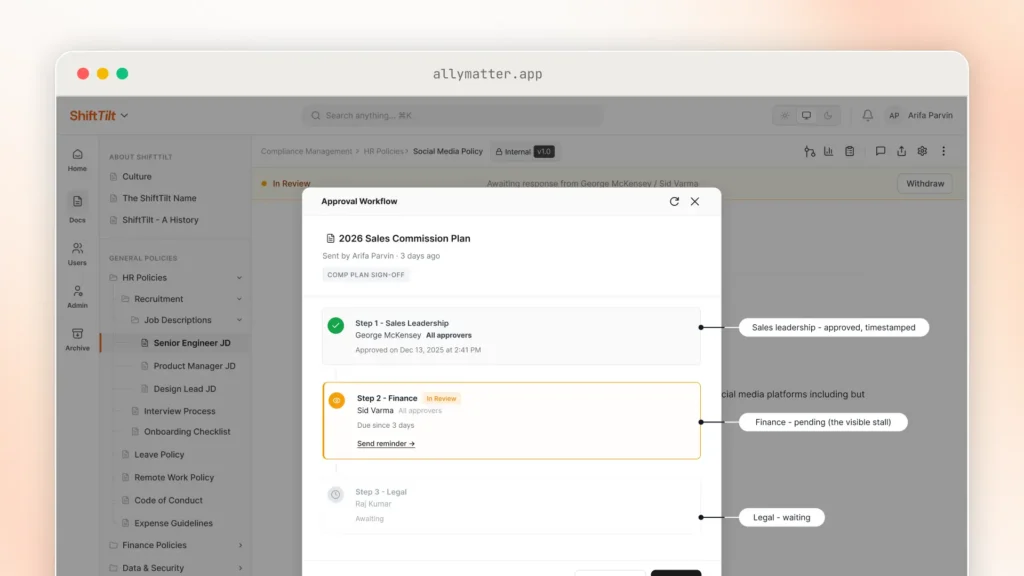Viewport: 1024px width, 576px height.
Task: Click the green check icon for Step 1
Action: (x=336, y=325)
